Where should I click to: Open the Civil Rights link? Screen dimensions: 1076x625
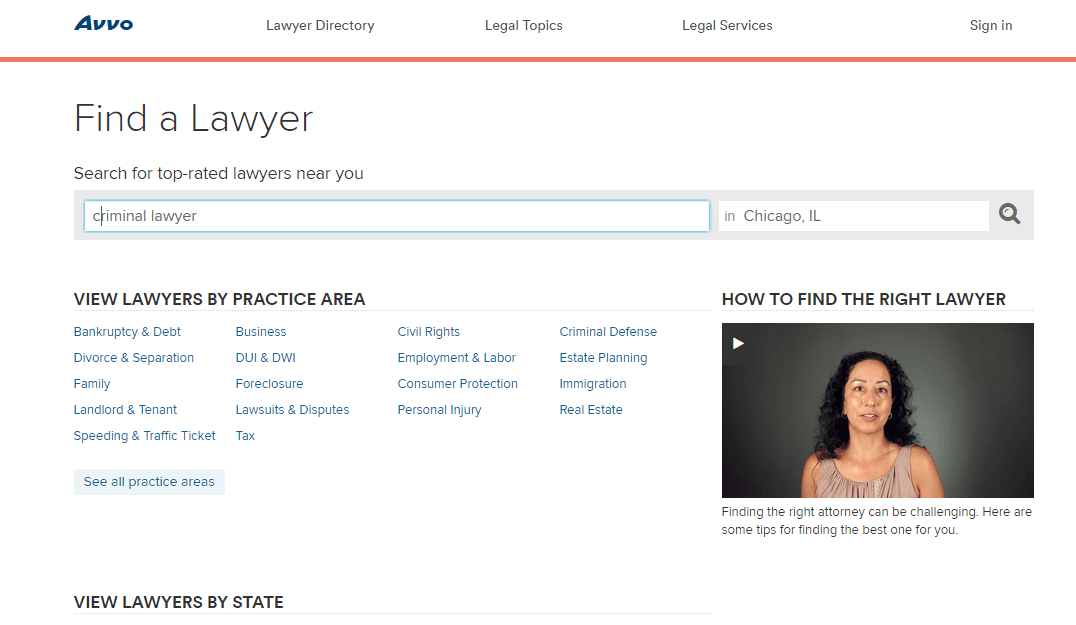428,332
